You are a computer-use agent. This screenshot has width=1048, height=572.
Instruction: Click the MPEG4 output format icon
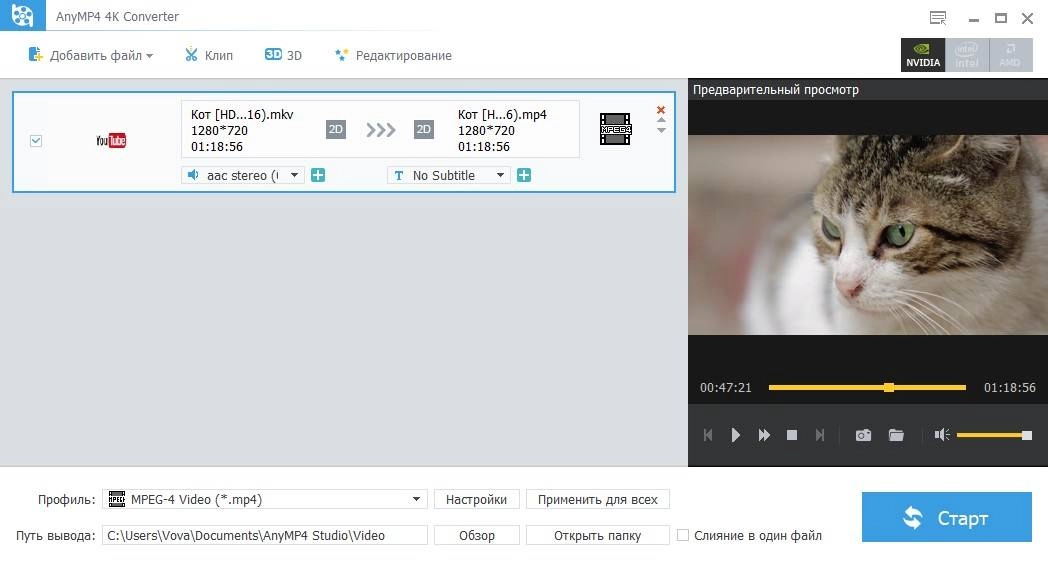[616, 129]
